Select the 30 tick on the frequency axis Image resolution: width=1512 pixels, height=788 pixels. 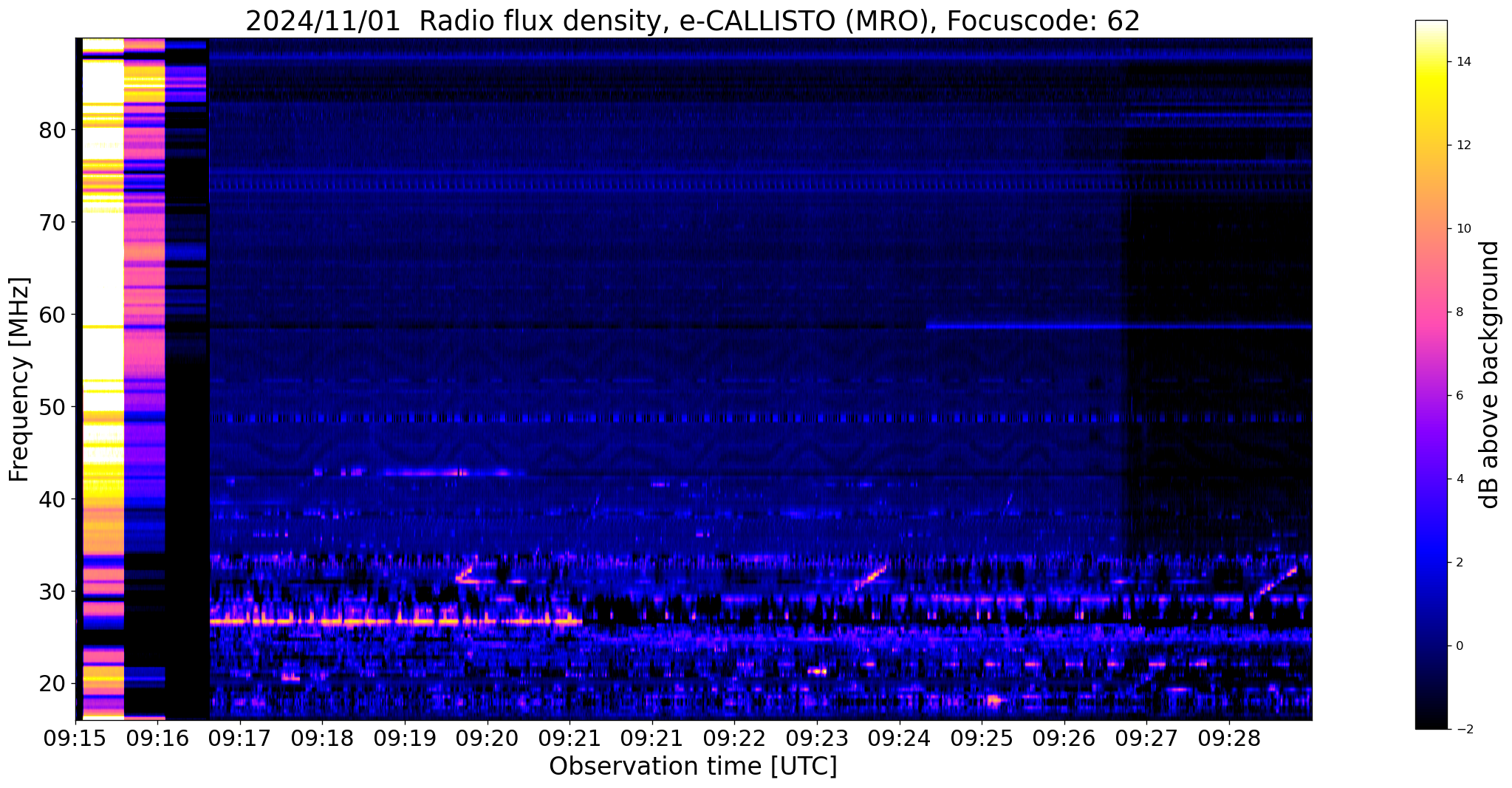[52, 592]
